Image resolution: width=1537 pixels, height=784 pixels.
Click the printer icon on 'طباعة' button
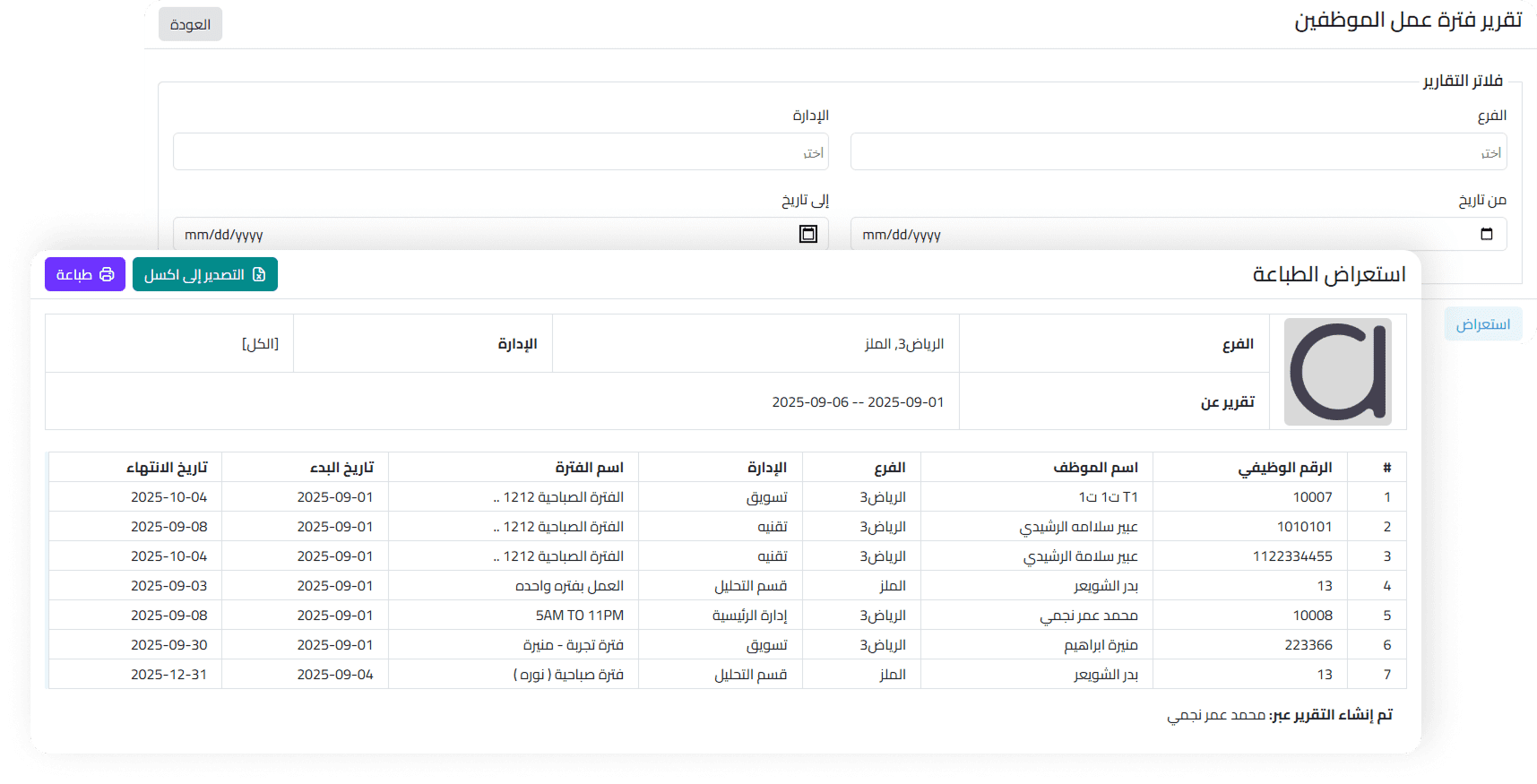107,274
